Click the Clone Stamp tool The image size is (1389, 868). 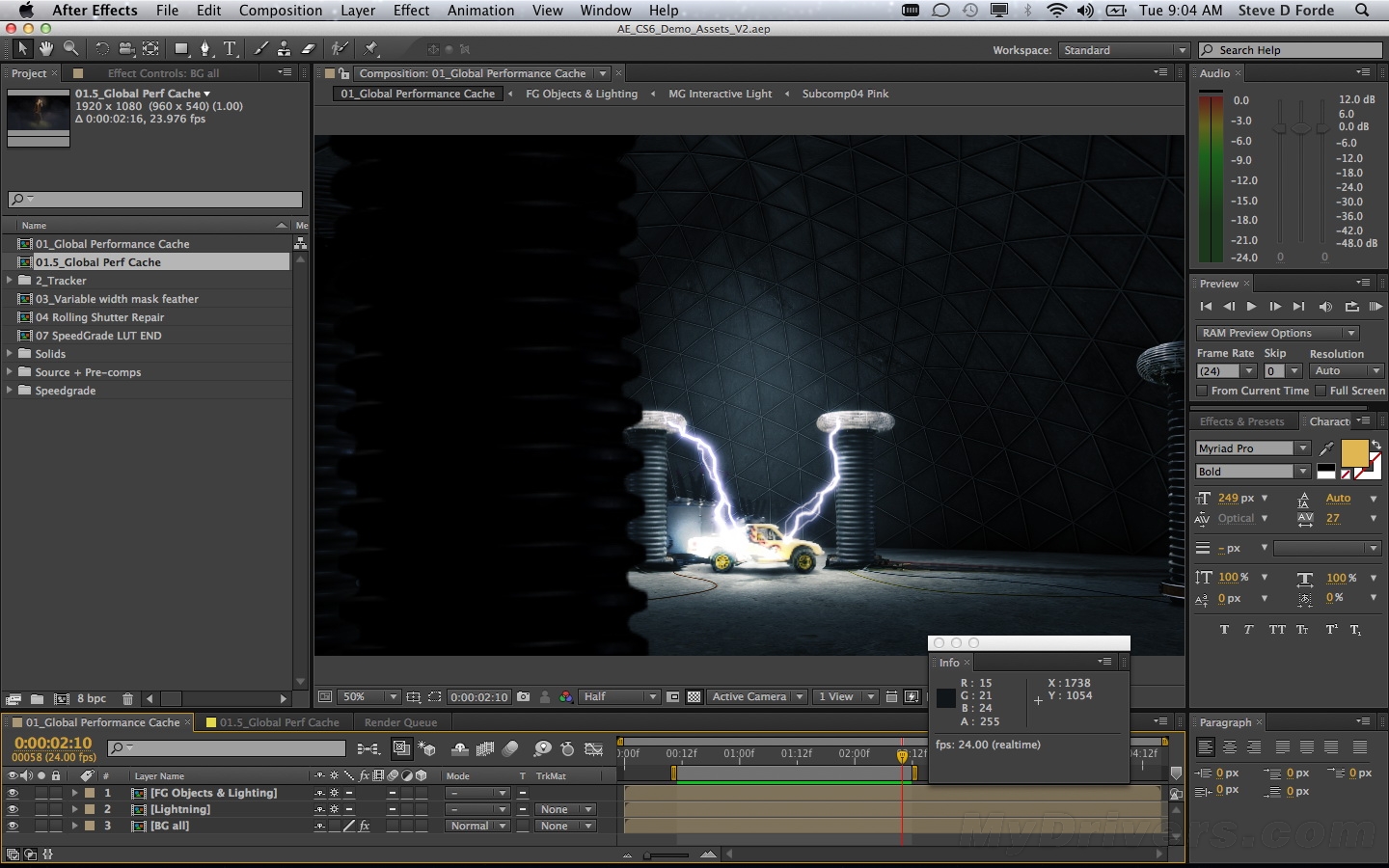point(284,49)
